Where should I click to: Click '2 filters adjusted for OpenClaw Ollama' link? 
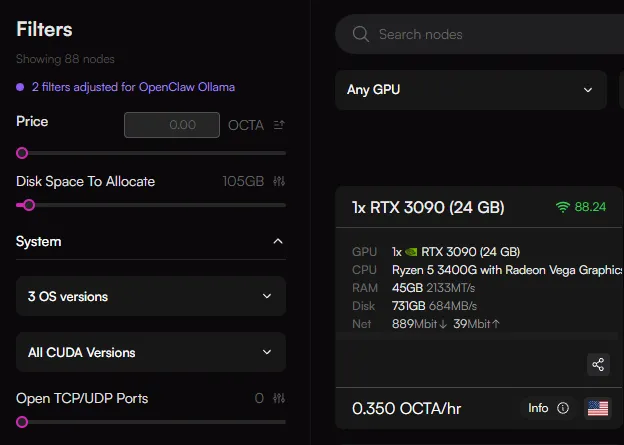(133, 87)
